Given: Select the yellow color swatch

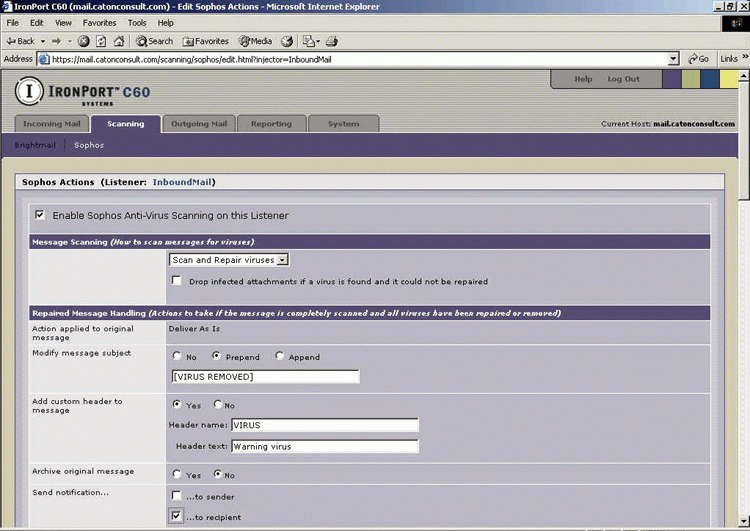Looking at the screenshot, I should 729,79.
